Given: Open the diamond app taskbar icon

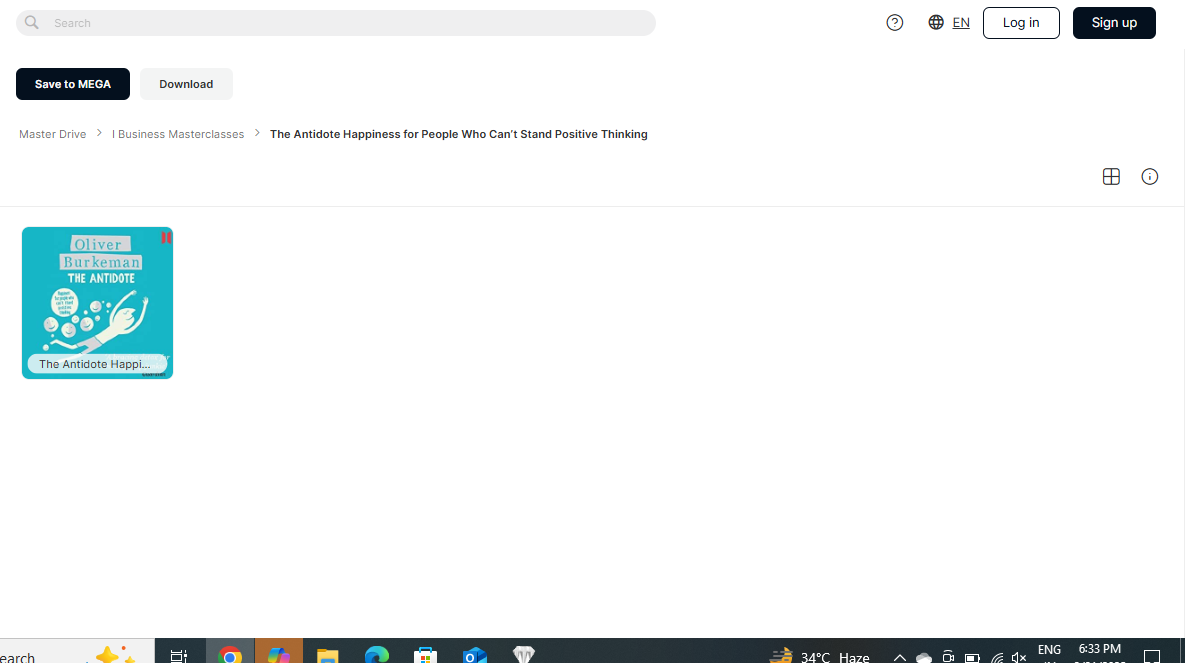Looking at the screenshot, I should [524, 655].
